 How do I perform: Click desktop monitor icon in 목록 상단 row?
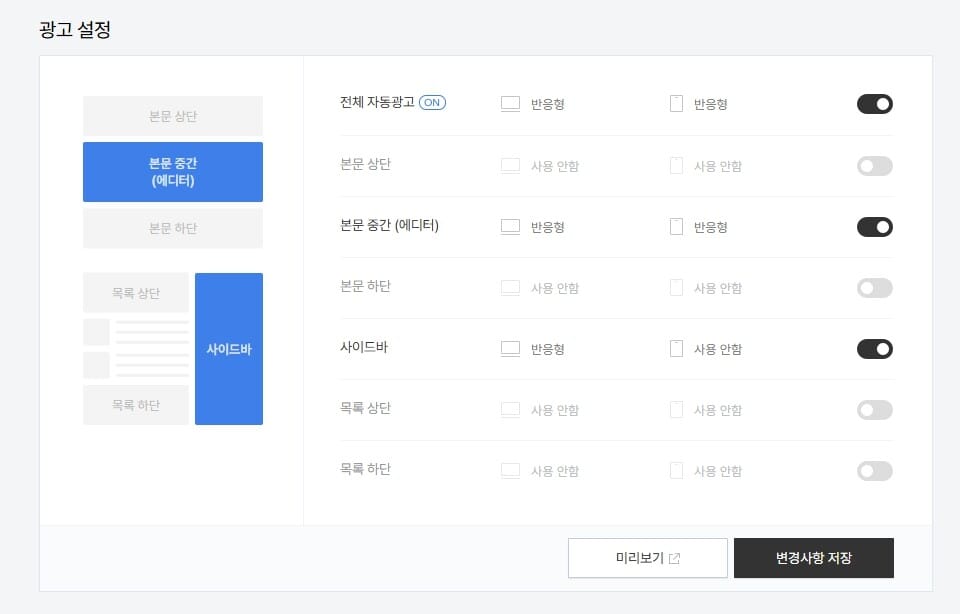coord(510,410)
